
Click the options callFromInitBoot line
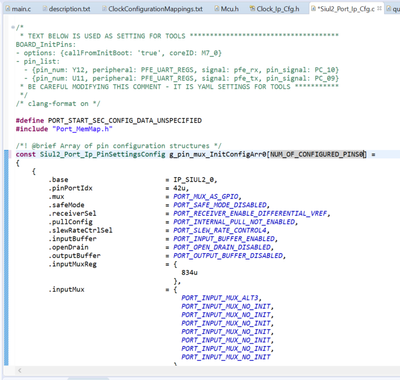tap(119, 53)
